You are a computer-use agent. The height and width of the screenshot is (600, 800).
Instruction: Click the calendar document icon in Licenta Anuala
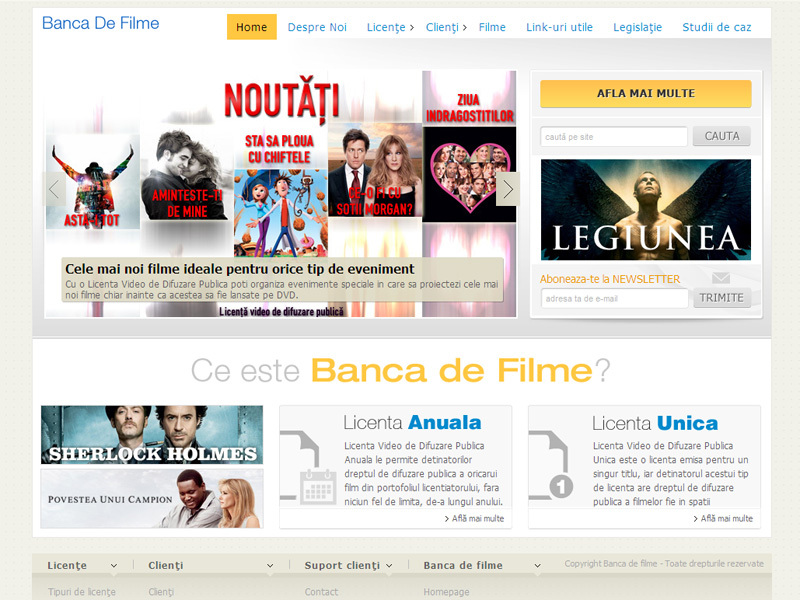click(x=308, y=466)
